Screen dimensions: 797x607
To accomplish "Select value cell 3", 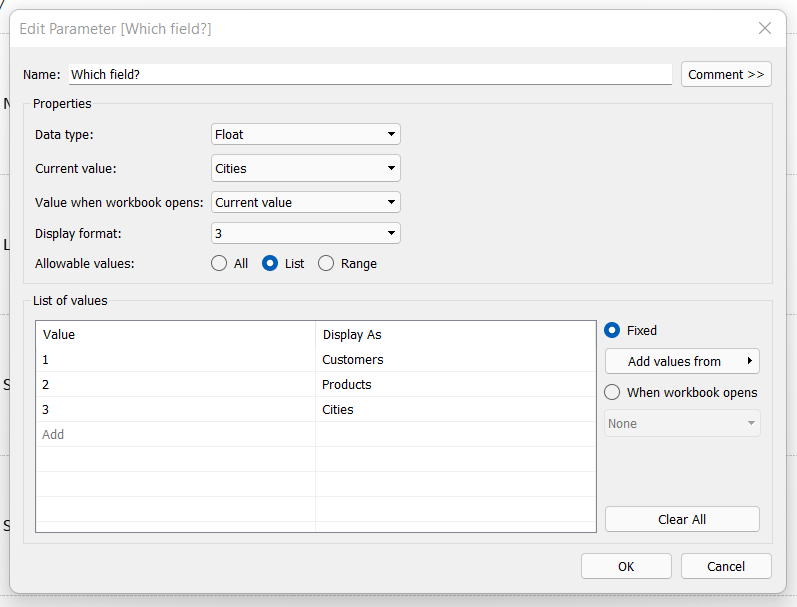I will (x=175, y=409).
